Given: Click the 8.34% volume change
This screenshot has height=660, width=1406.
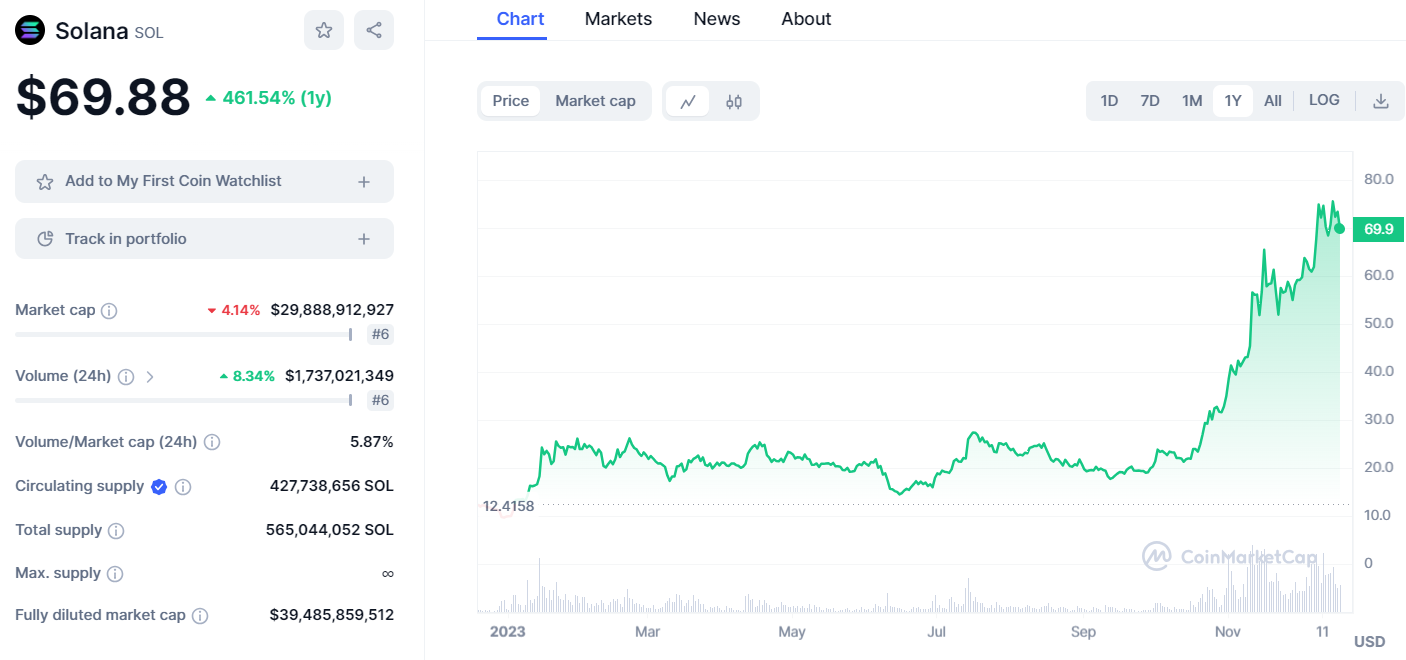Looking at the screenshot, I should pos(247,376).
